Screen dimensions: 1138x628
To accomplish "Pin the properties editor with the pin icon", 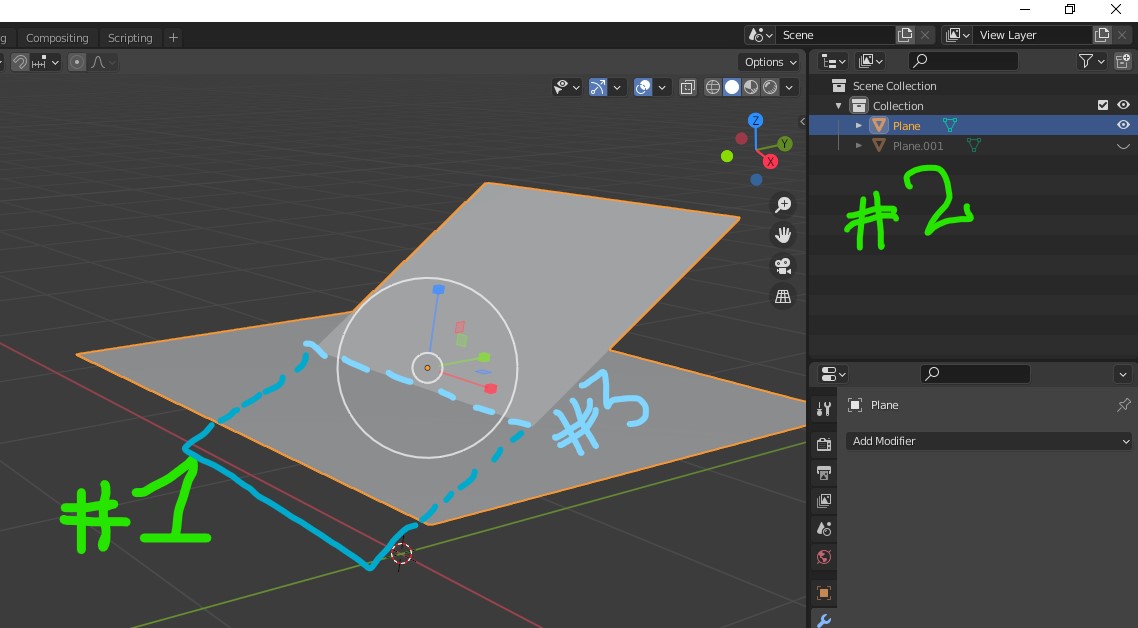I will pos(1123,405).
